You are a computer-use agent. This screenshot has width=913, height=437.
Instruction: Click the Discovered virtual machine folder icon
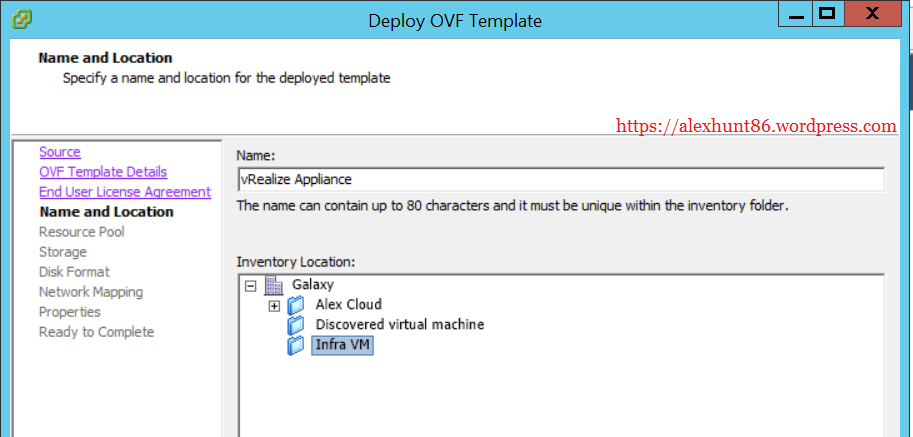[x=296, y=325]
